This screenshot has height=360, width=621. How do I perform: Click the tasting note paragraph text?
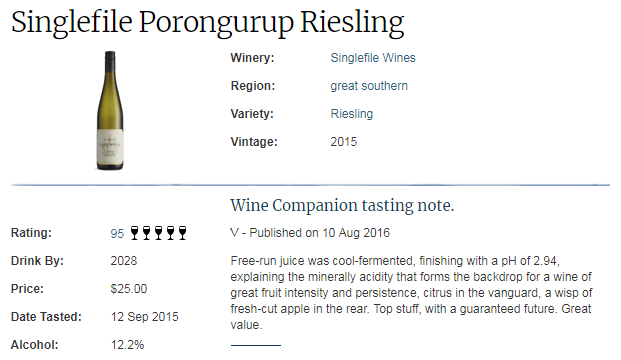click(411, 293)
